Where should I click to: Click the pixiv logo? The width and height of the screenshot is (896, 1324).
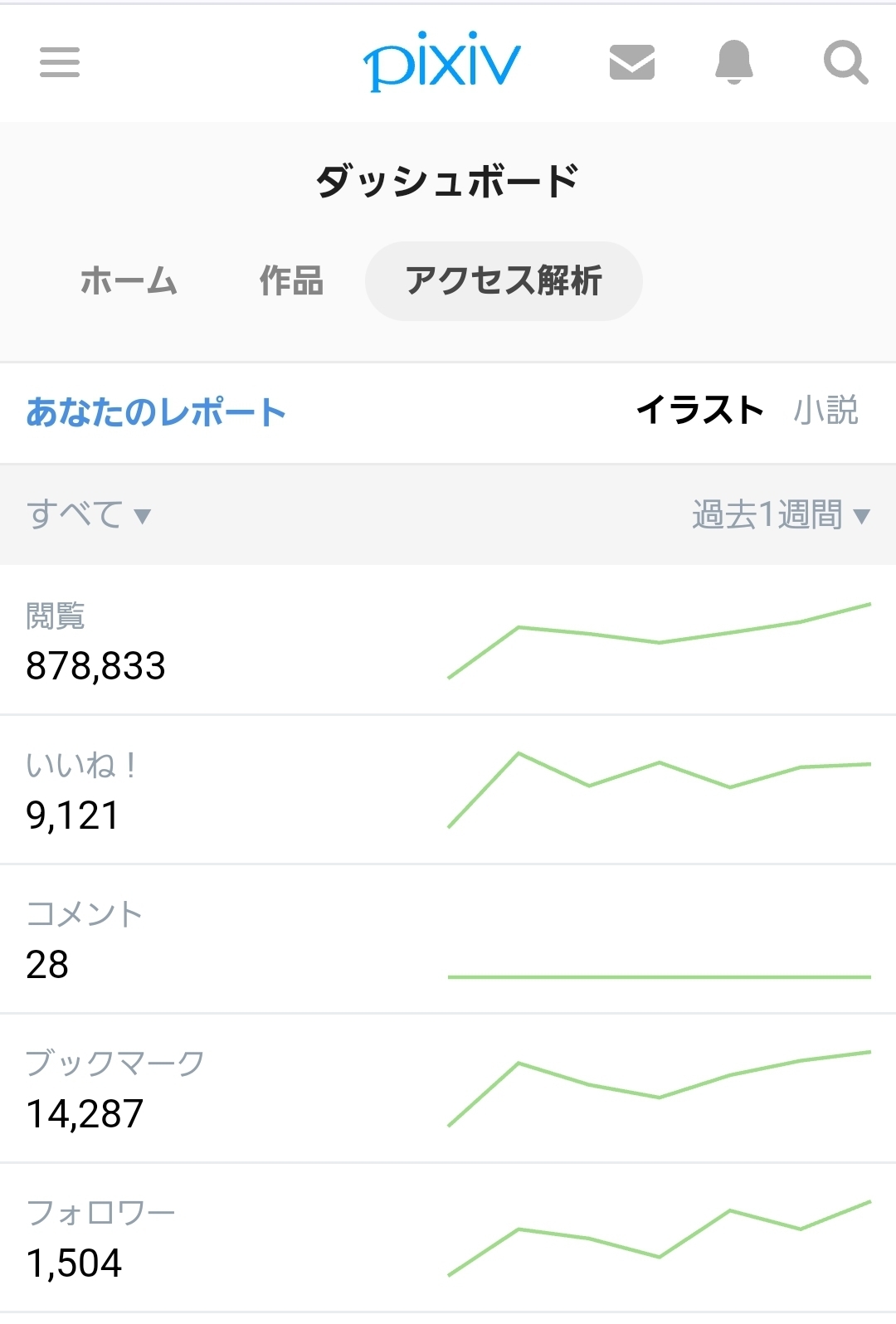coord(441,61)
